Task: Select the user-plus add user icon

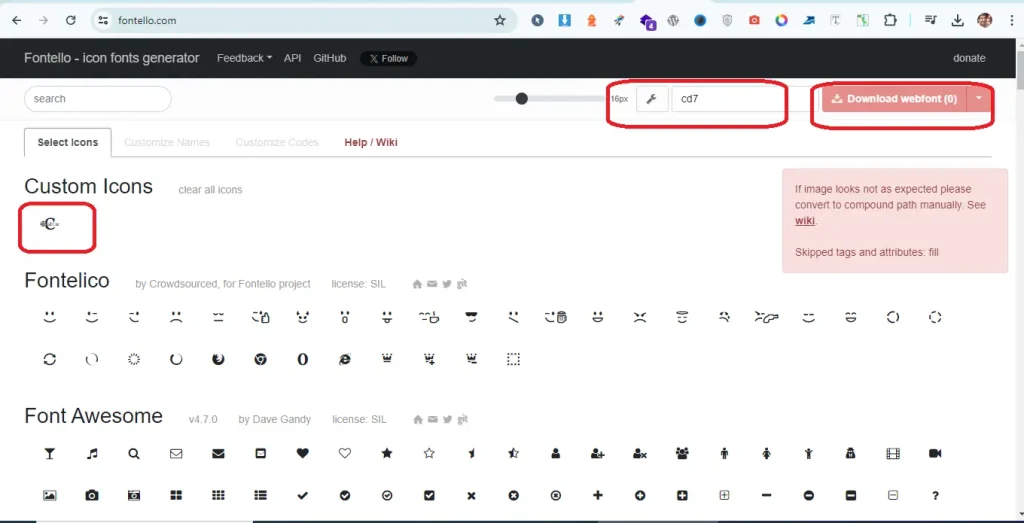Action: (598, 453)
